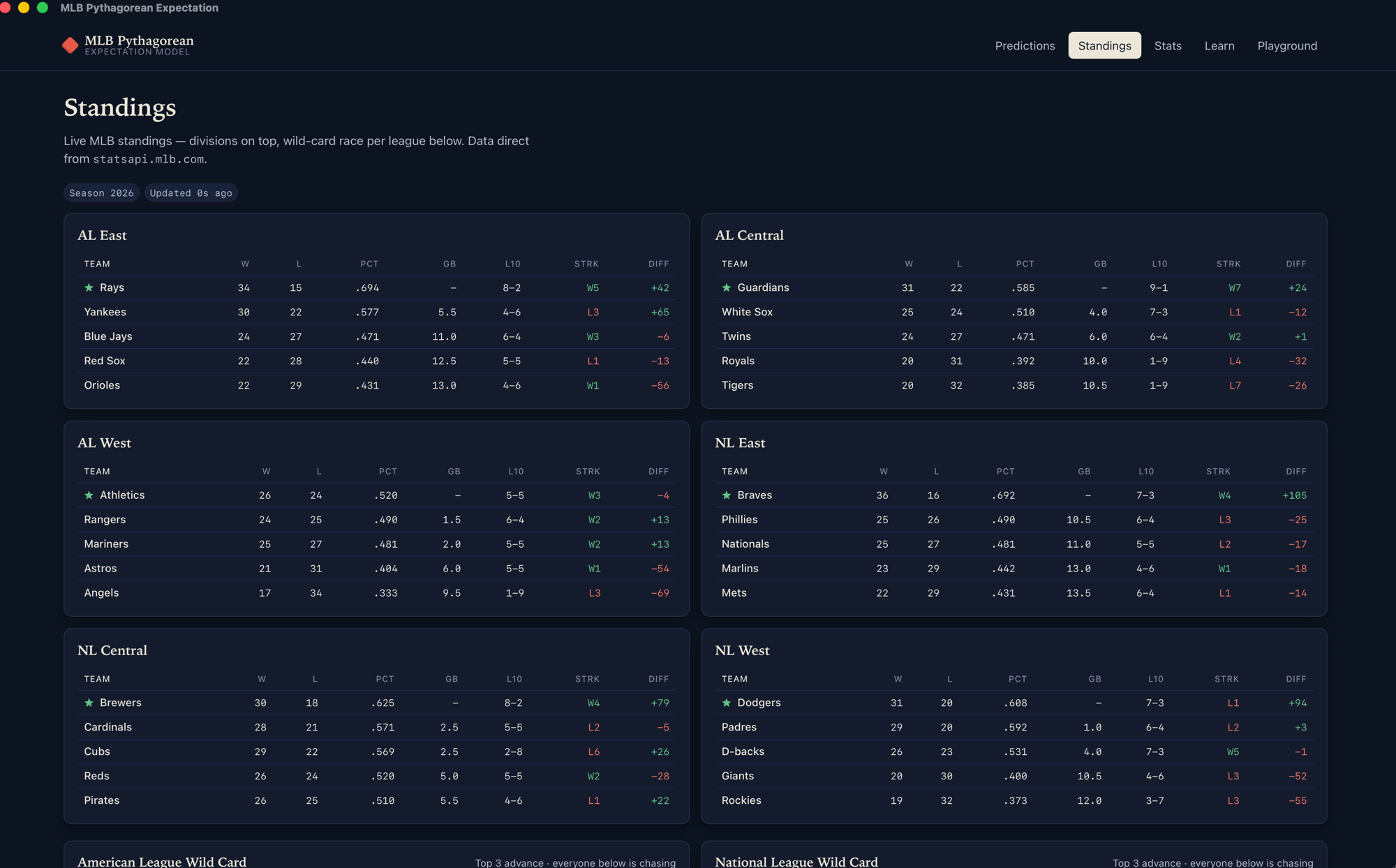1396x868 pixels.
Task: Select the Red Sox team name
Action: [x=105, y=361]
